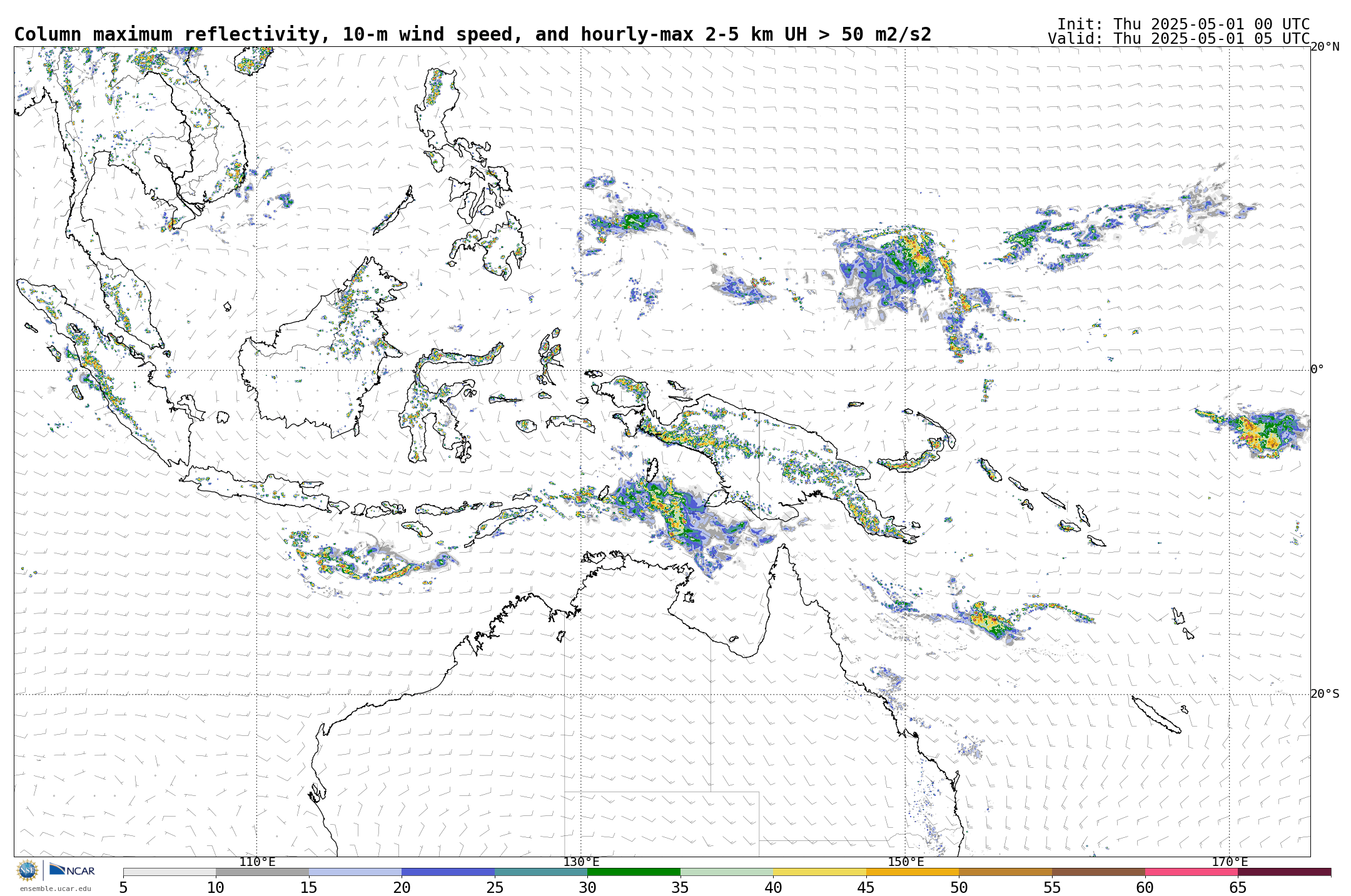
Task: Select the maroon above-65 dBZ swatch
Action: pos(1284,872)
